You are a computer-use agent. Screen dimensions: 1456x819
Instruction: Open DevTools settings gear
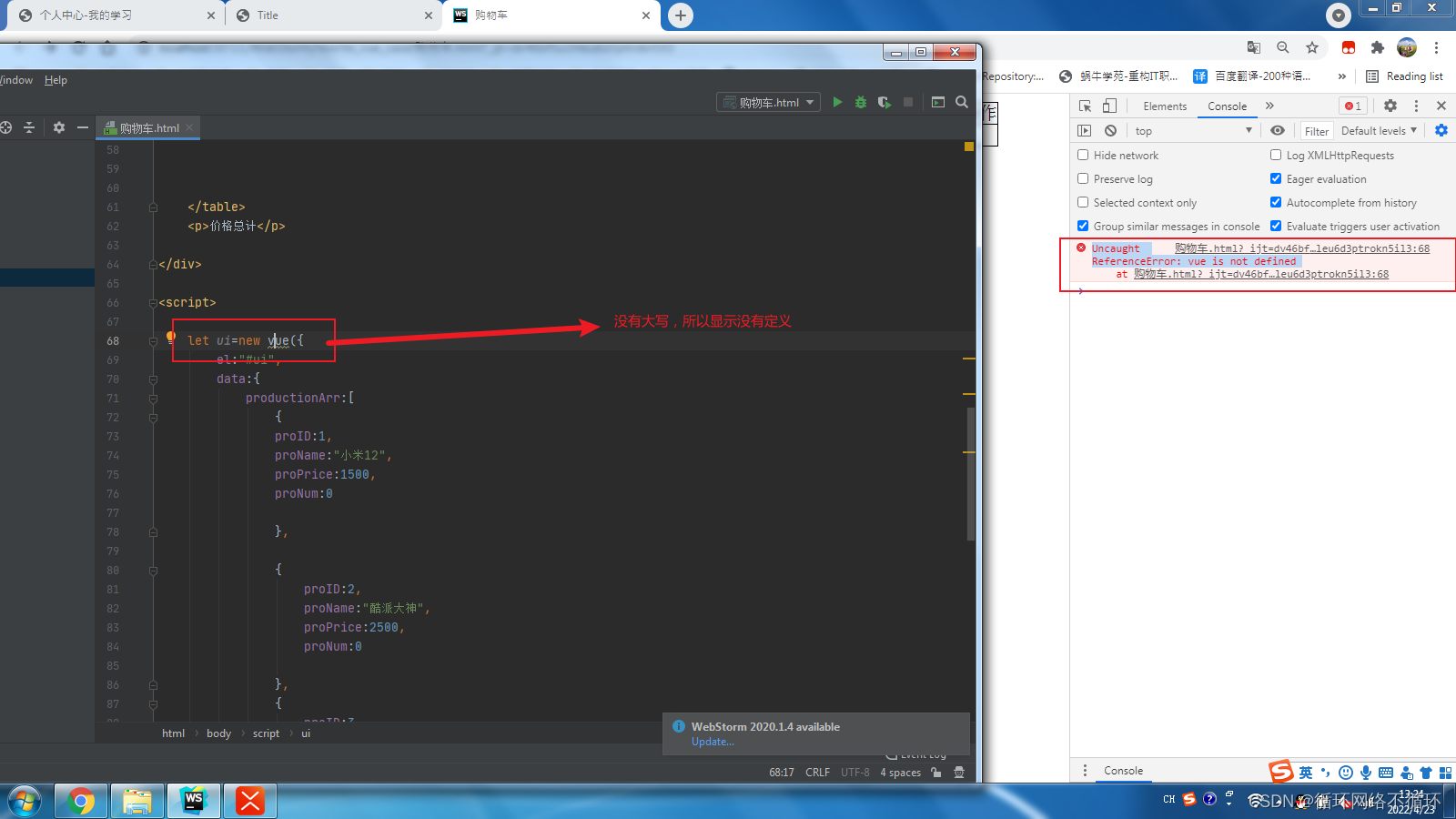click(x=1390, y=106)
